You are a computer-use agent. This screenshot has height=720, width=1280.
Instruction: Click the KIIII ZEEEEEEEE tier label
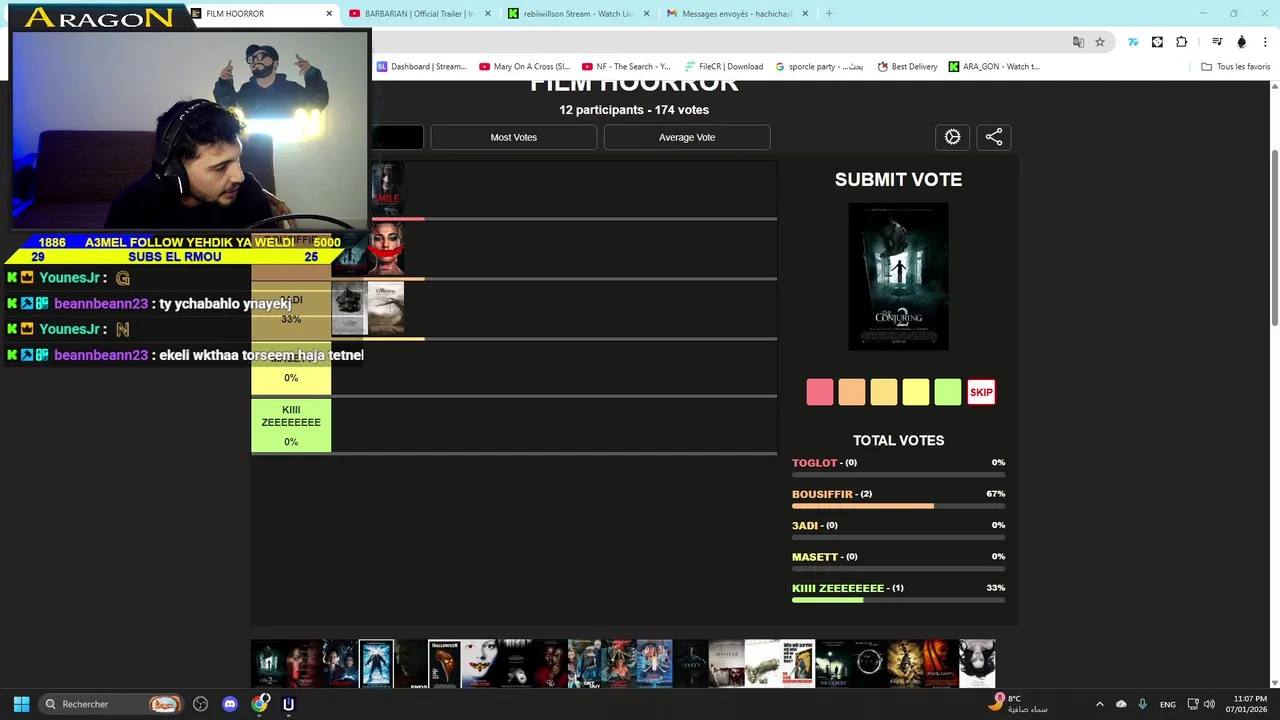291,425
